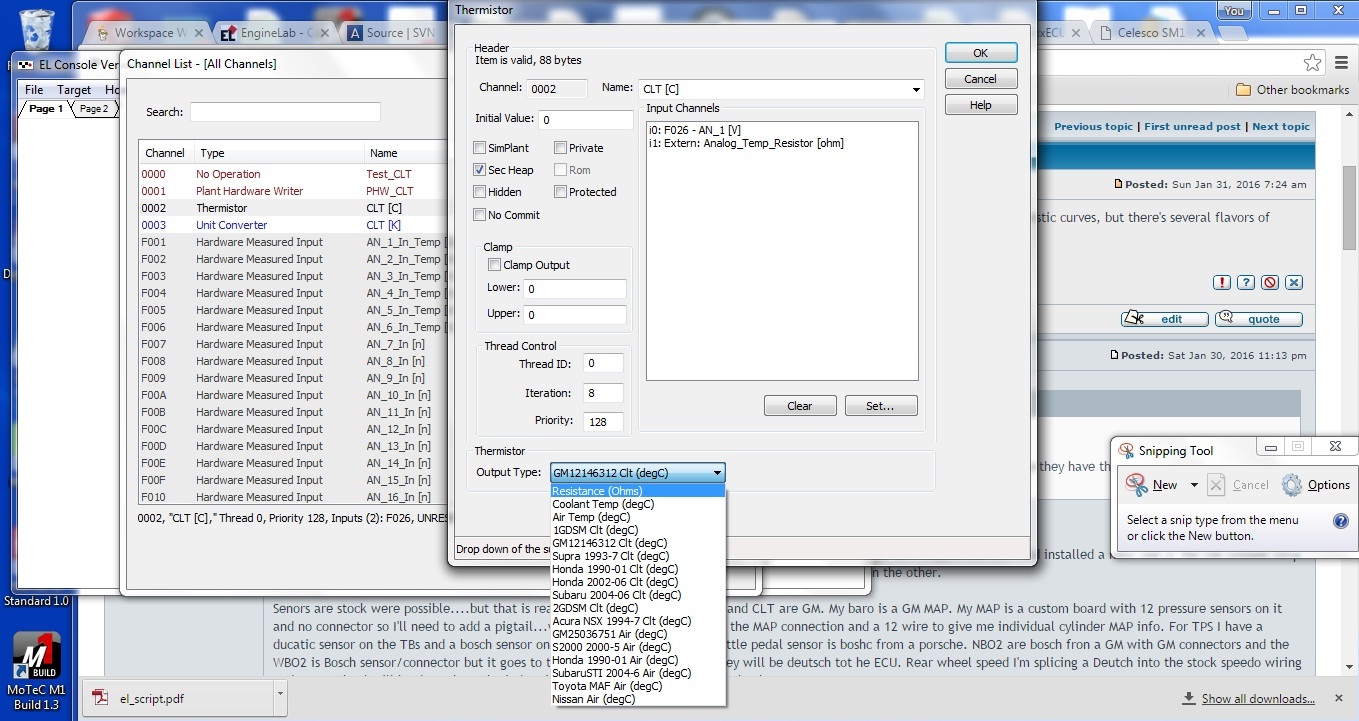
Task: Check the No Commit checkbox
Action: coord(480,215)
